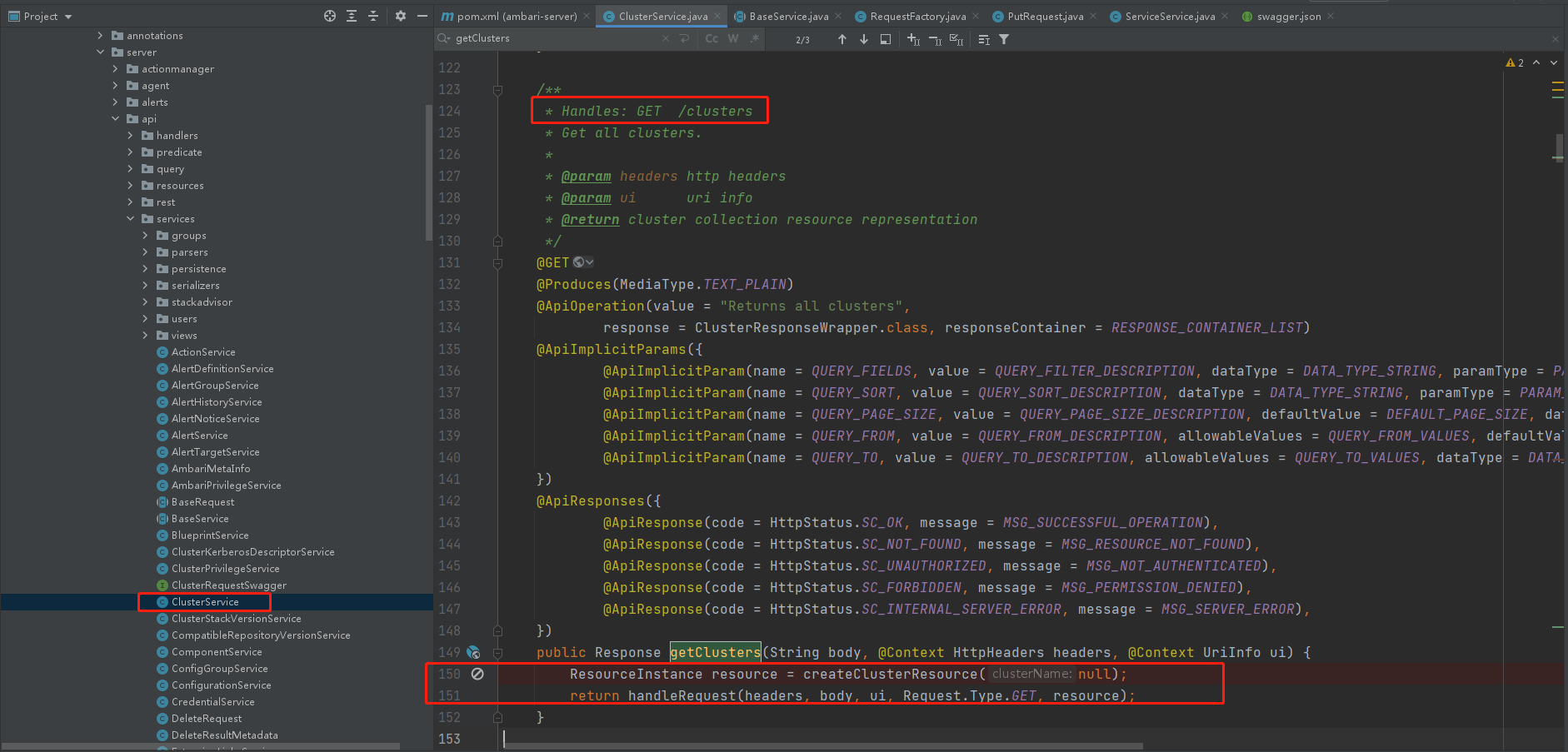Select ClusterRequestSwagger in tree

pos(229,585)
